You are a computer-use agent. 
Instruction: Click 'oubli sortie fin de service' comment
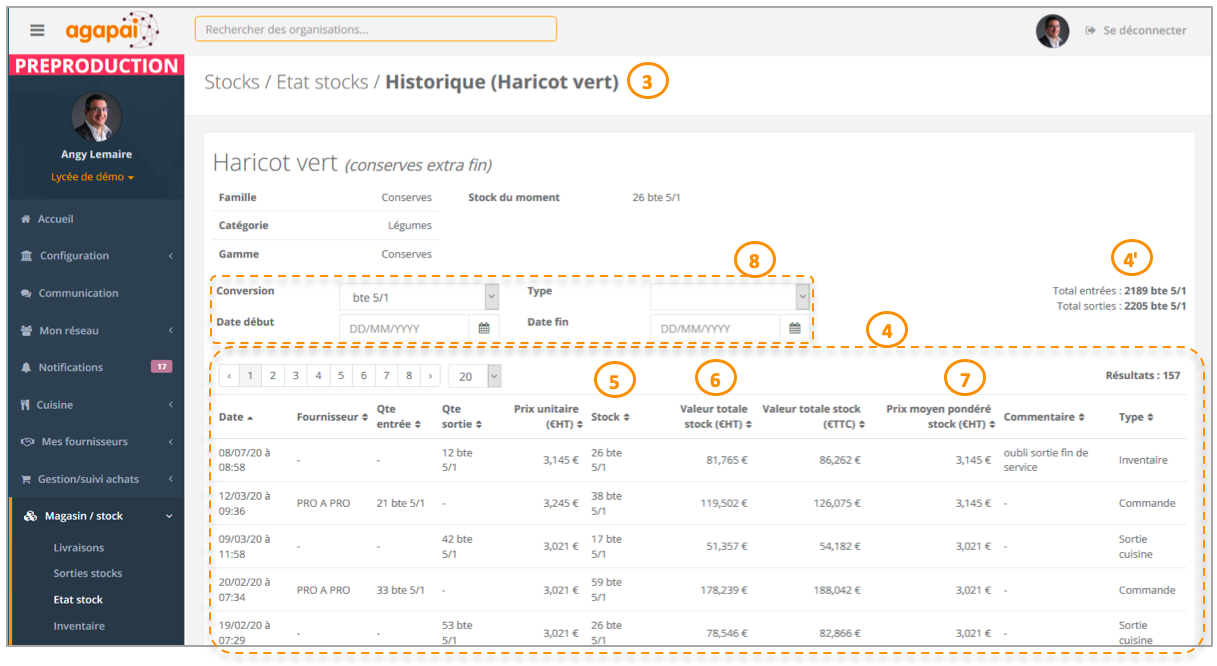(1045, 460)
